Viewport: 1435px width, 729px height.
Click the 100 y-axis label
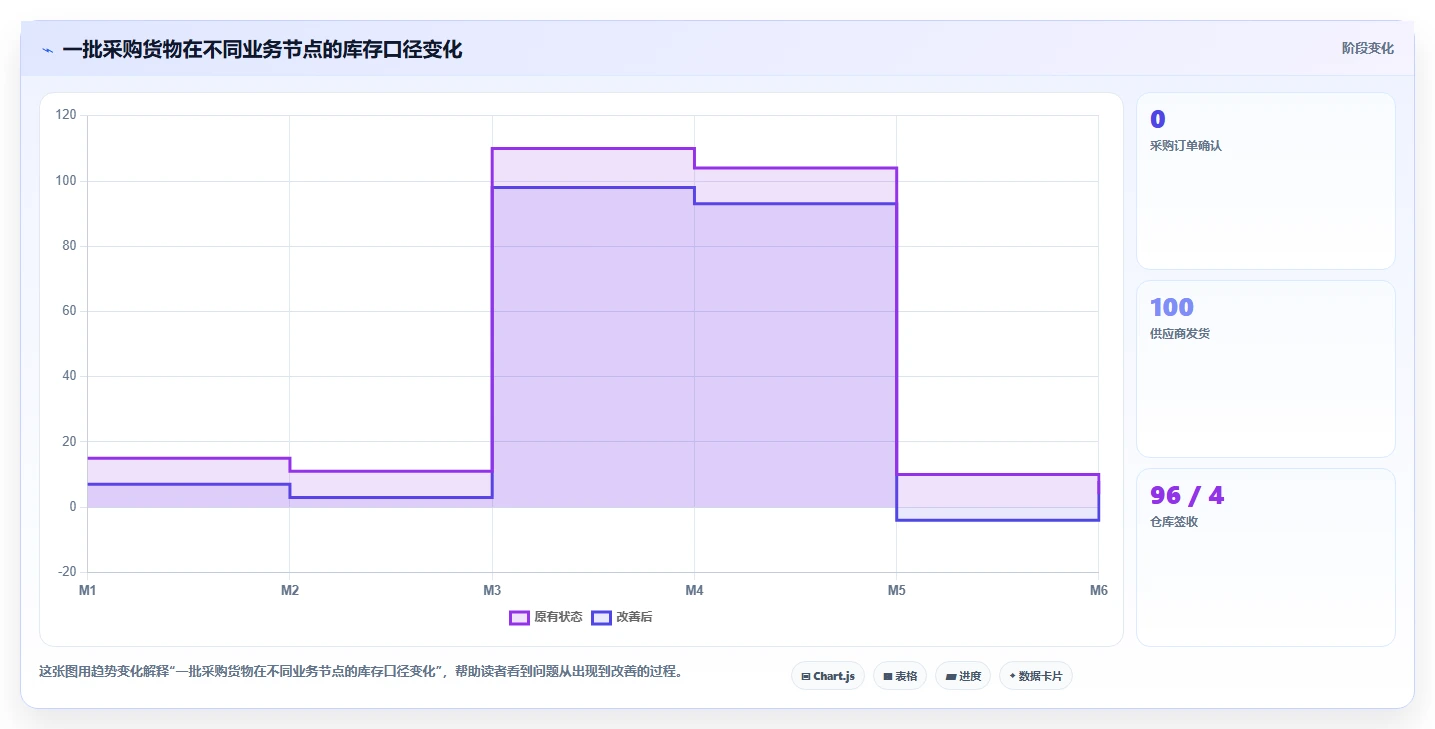(66, 181)
